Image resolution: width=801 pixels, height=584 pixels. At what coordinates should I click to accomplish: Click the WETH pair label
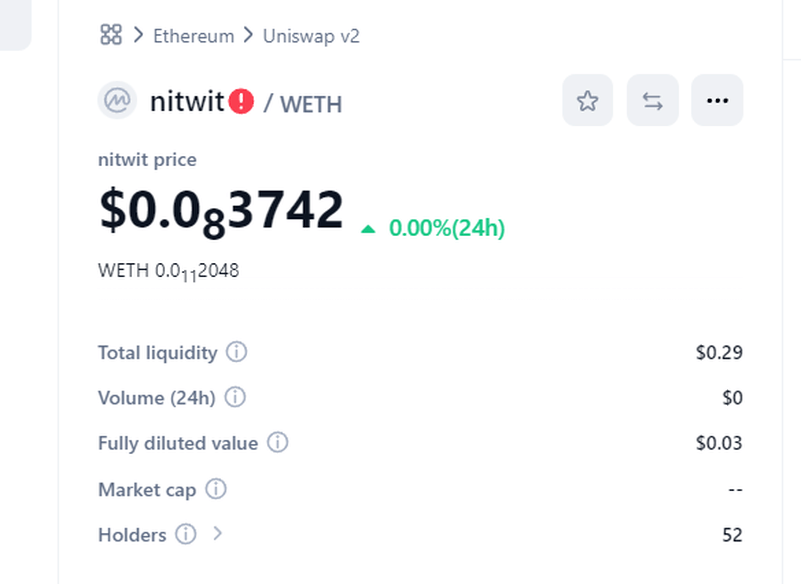[311, 104]
